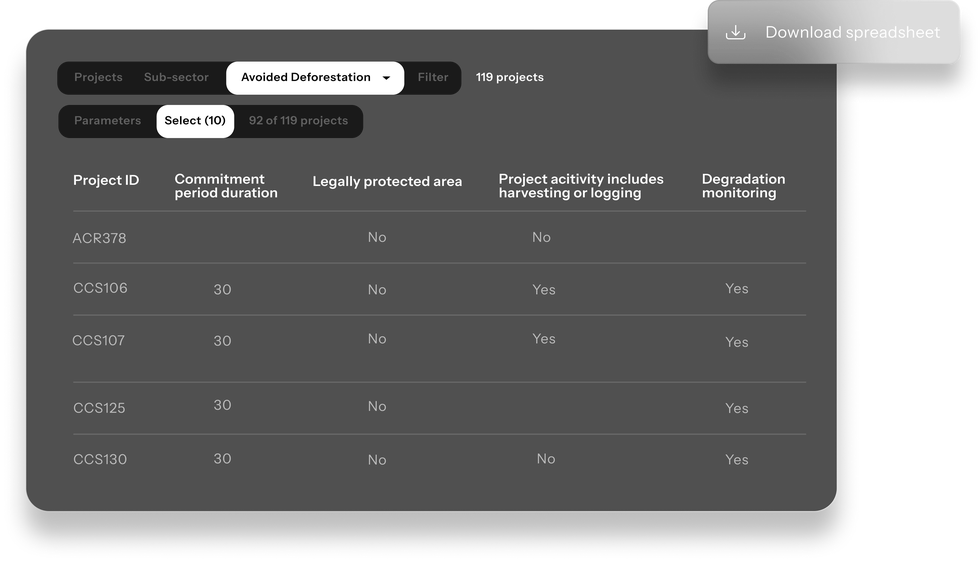Click Legally protected area column header
This screenshot has width=980, height=561.
coord(387,182)
